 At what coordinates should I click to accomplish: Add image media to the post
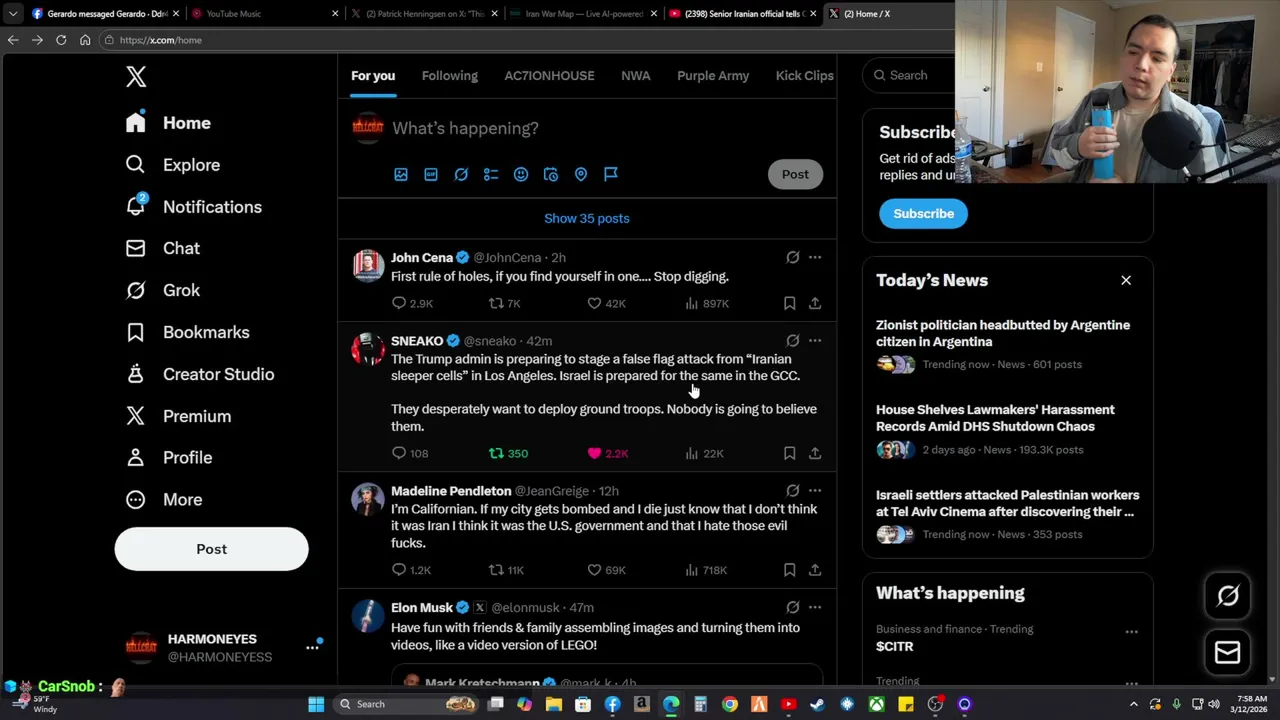pyautogui.click(x=401, y=174)
